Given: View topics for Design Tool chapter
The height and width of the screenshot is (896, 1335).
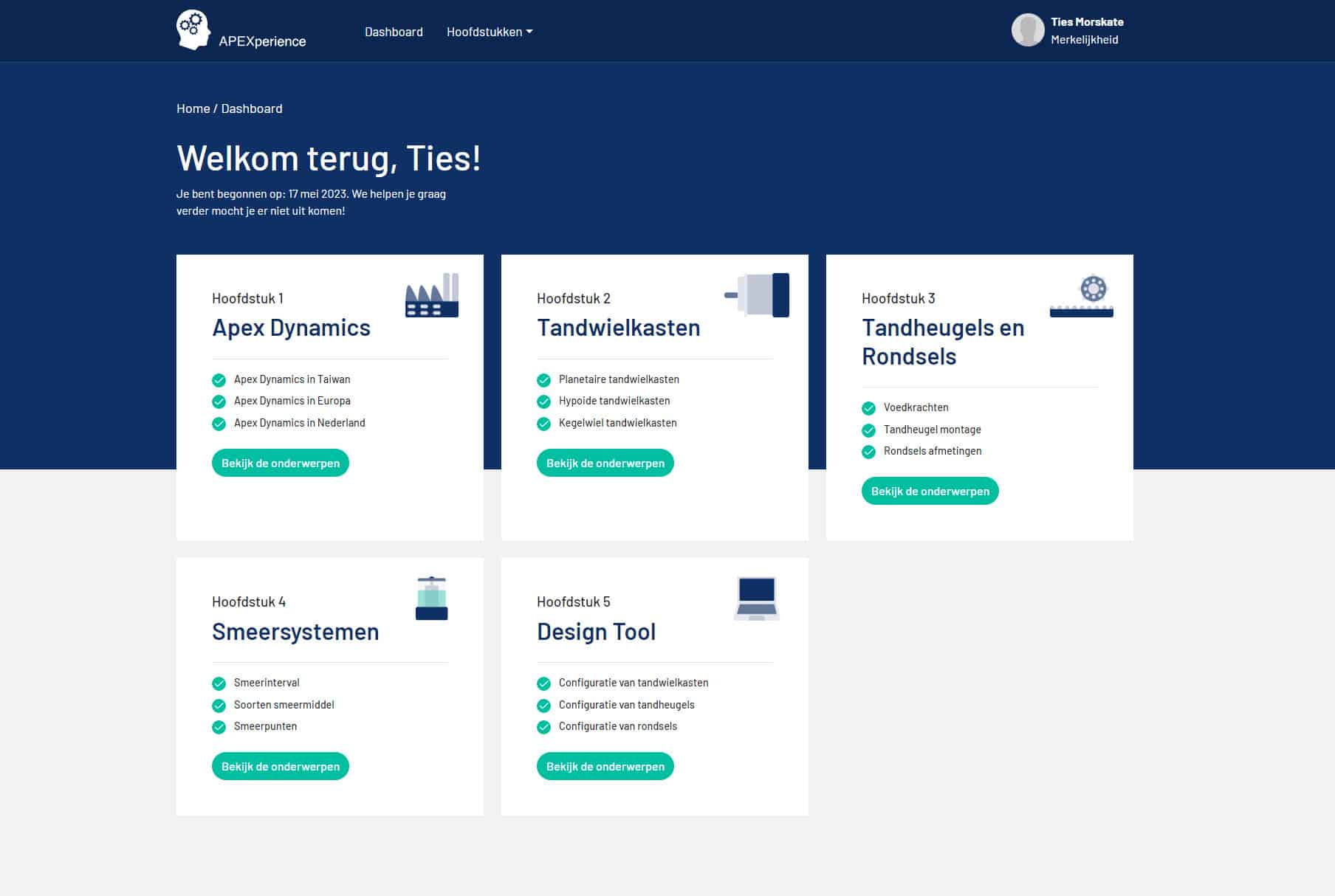Looking at the screenshot, I should [x=605, y=766].
